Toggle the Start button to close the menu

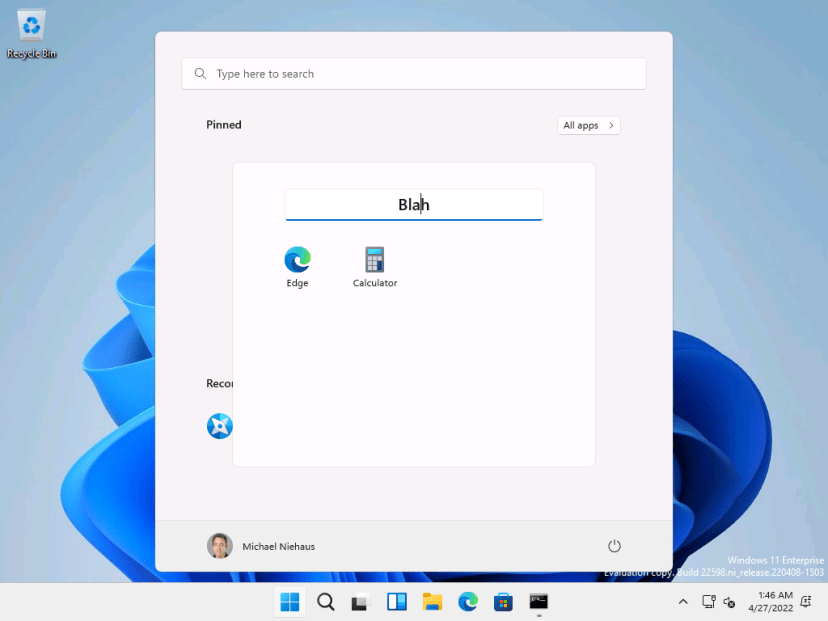coord(289,602)
